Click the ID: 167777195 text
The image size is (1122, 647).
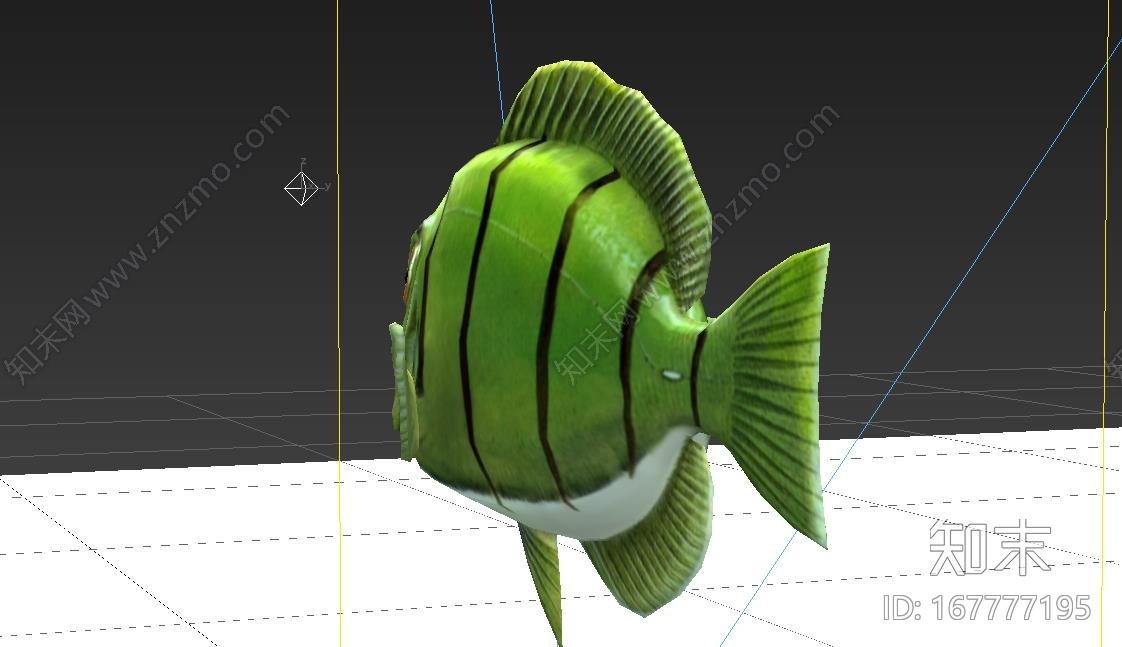tap(986, 607)
